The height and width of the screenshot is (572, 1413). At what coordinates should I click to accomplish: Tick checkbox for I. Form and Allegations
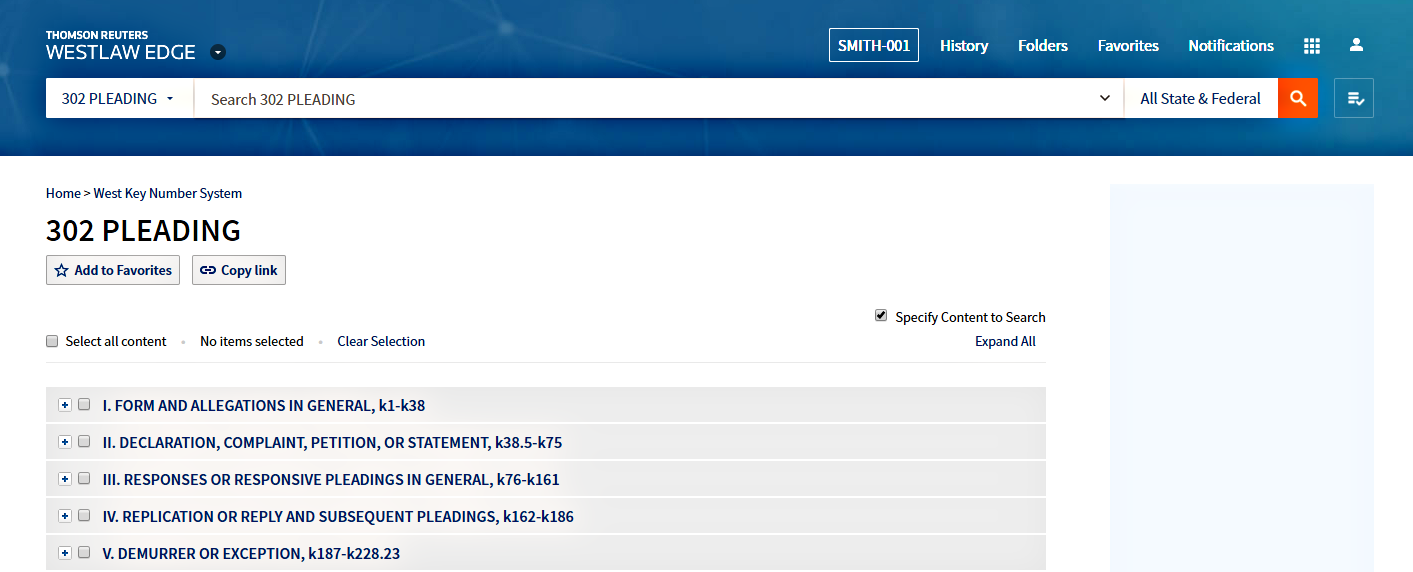(x=85, y=405)
